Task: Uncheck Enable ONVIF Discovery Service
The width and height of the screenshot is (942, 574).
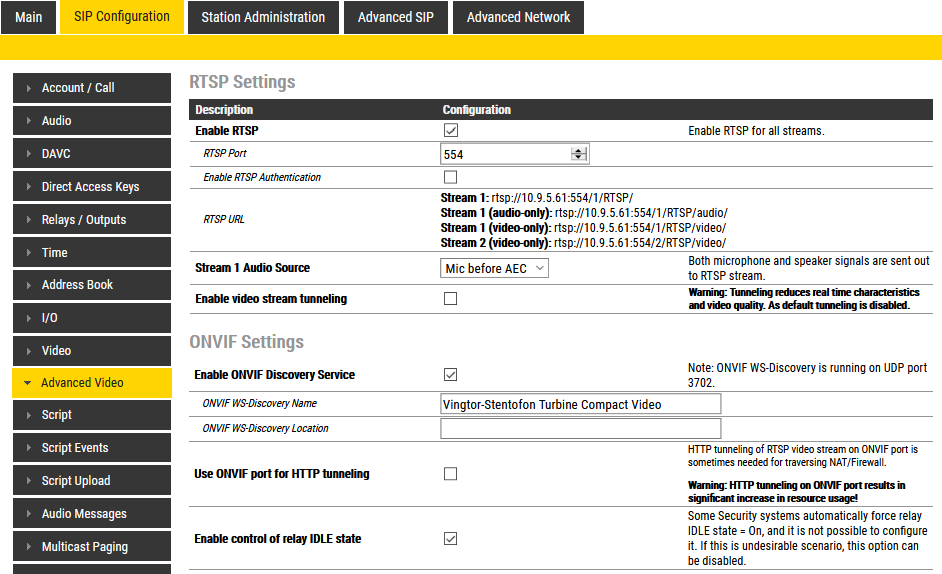Action: pos(450,375)
